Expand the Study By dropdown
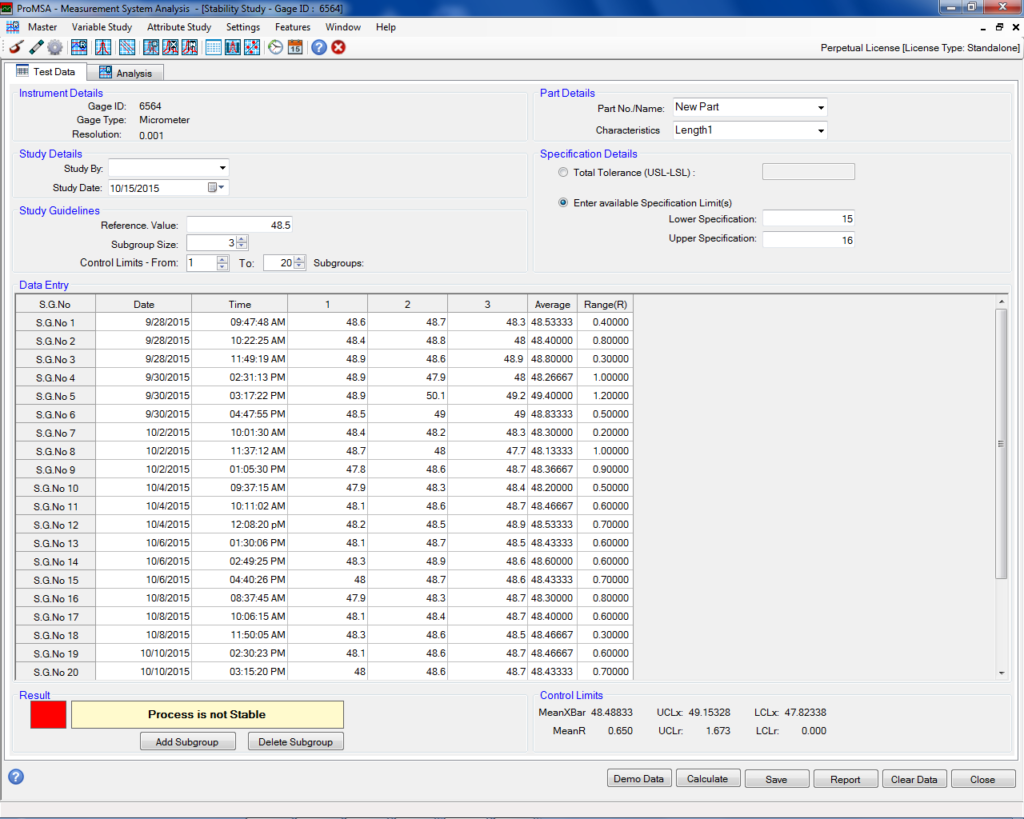 [x=222, y=168]
